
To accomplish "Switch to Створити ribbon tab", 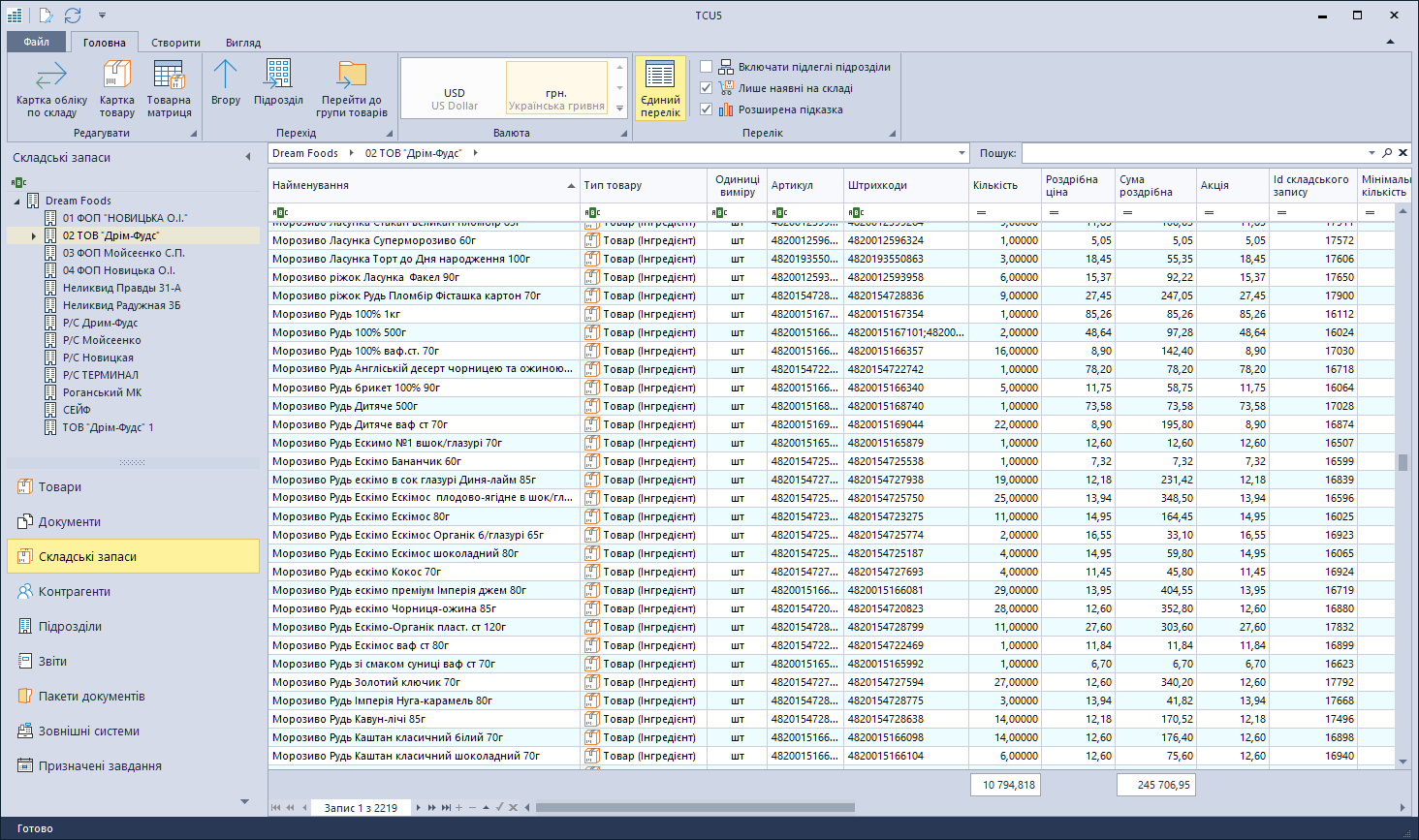I will tap(175, 43).
